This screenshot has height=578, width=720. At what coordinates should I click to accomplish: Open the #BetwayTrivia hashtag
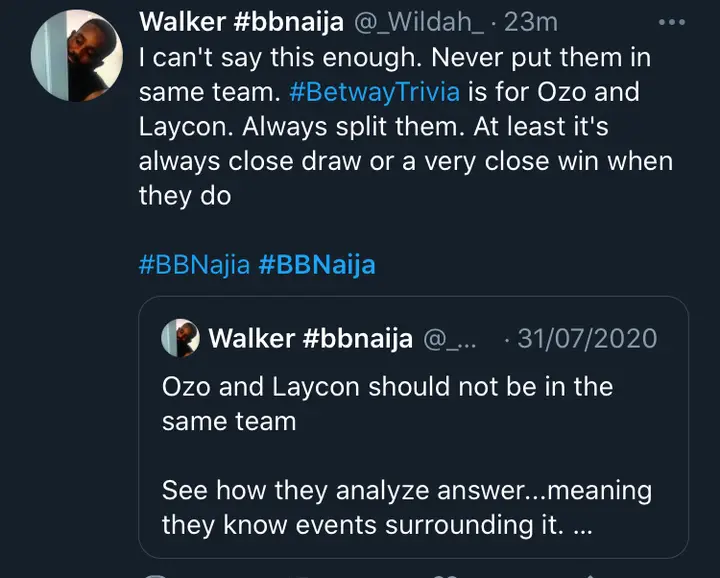[x=374, y=93]
